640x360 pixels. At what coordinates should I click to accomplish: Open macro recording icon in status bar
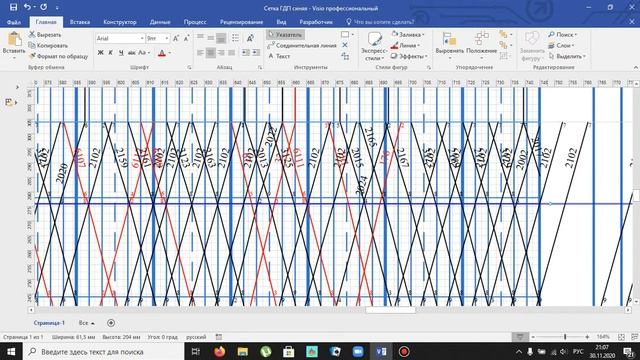(219, 337)
